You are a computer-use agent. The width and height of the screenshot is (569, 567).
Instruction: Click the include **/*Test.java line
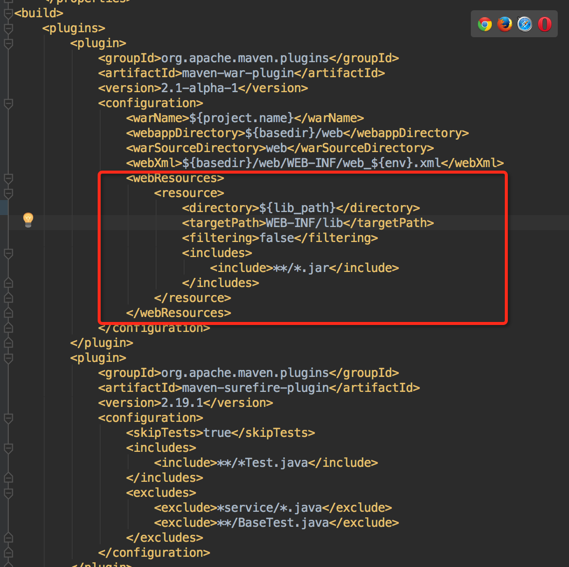(x=266, y=463)
